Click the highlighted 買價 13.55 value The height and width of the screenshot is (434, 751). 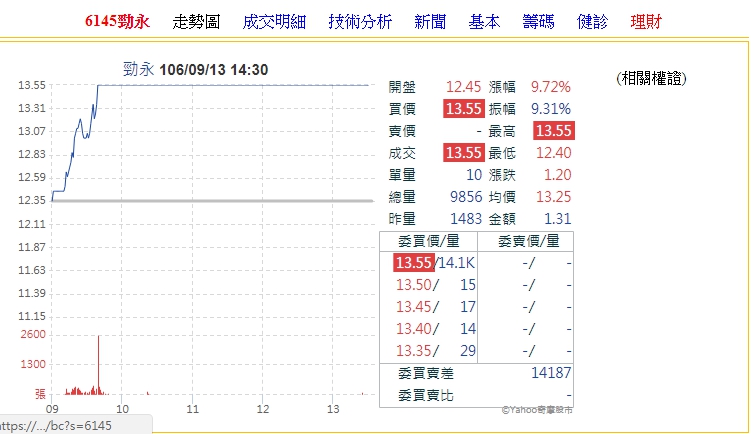point(464,109)
